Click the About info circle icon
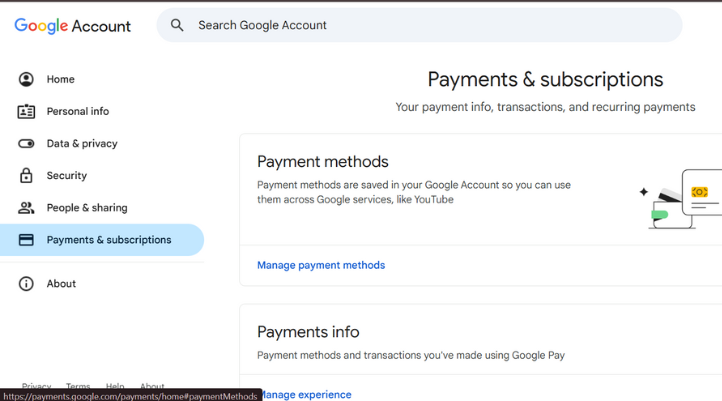Viewport: 722px width, 401px height. tap(26, 284)
